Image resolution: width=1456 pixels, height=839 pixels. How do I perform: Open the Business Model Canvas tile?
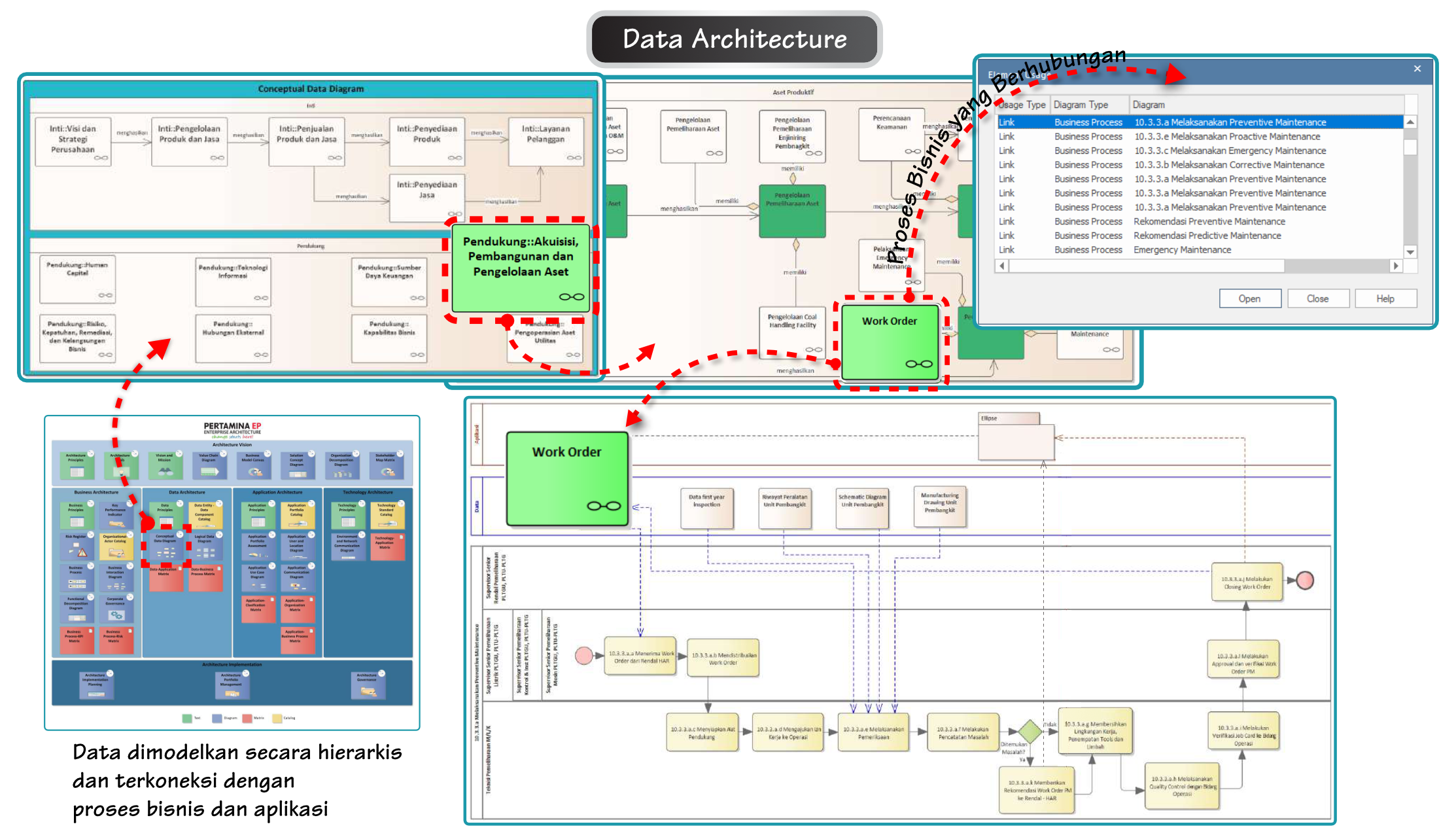(x=254, y=465)
